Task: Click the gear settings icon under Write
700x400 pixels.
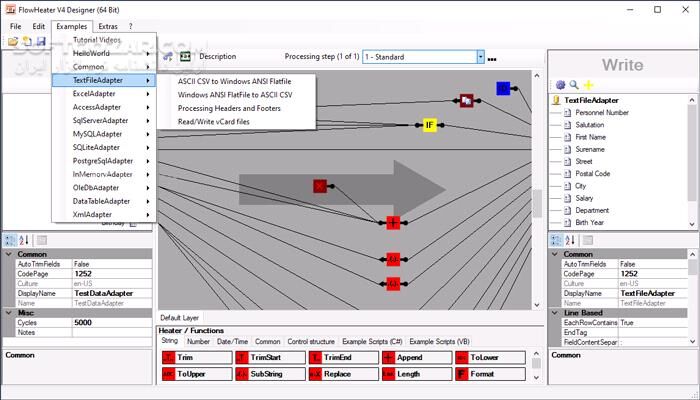Action: (x=560, y=85)
